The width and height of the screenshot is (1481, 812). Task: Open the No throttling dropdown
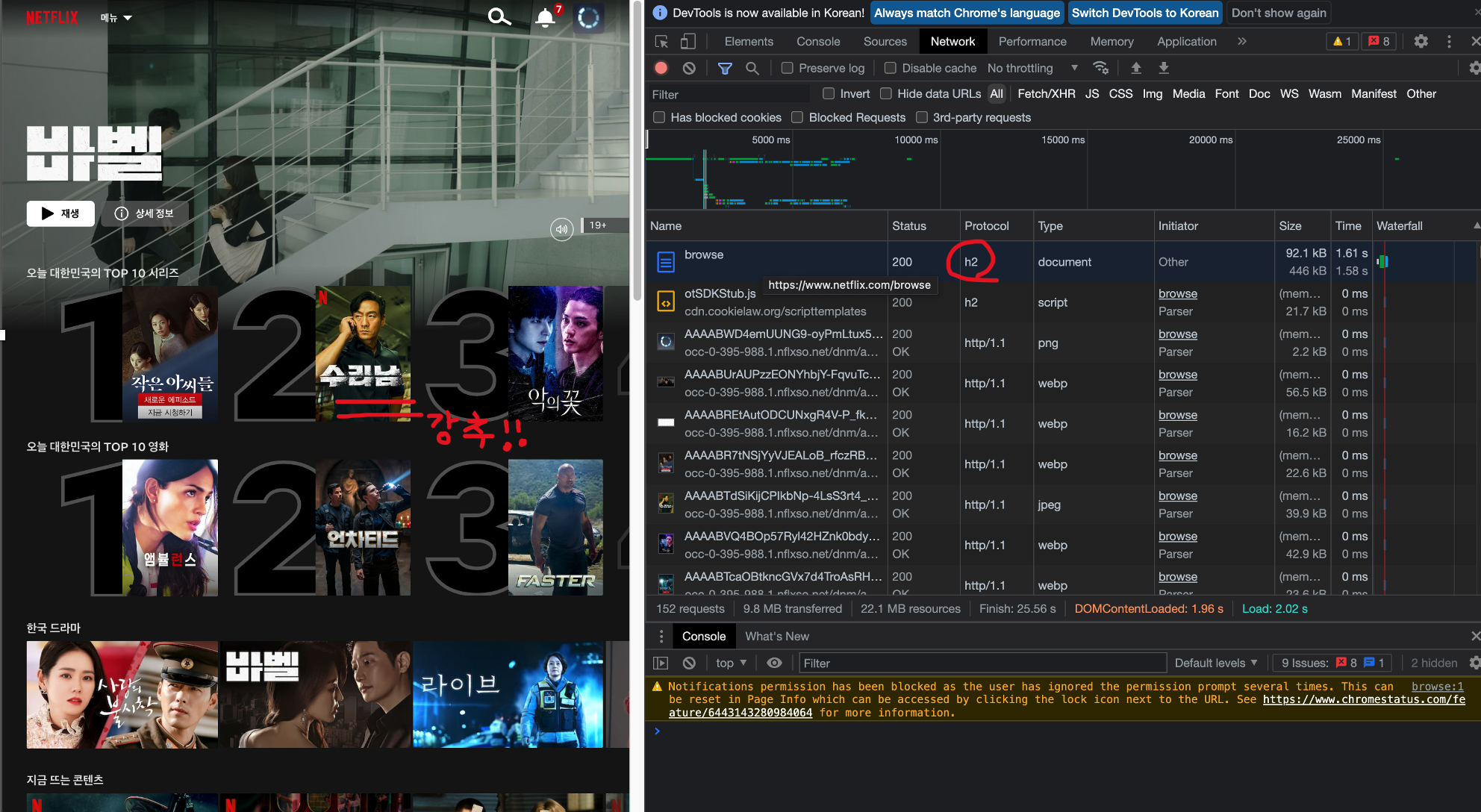click(x=1032, y=68)
